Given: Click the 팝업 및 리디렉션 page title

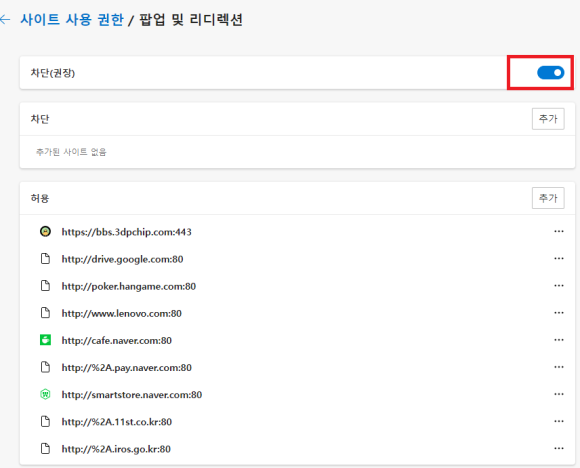Looking at the screenshot, I should point(191,20).
